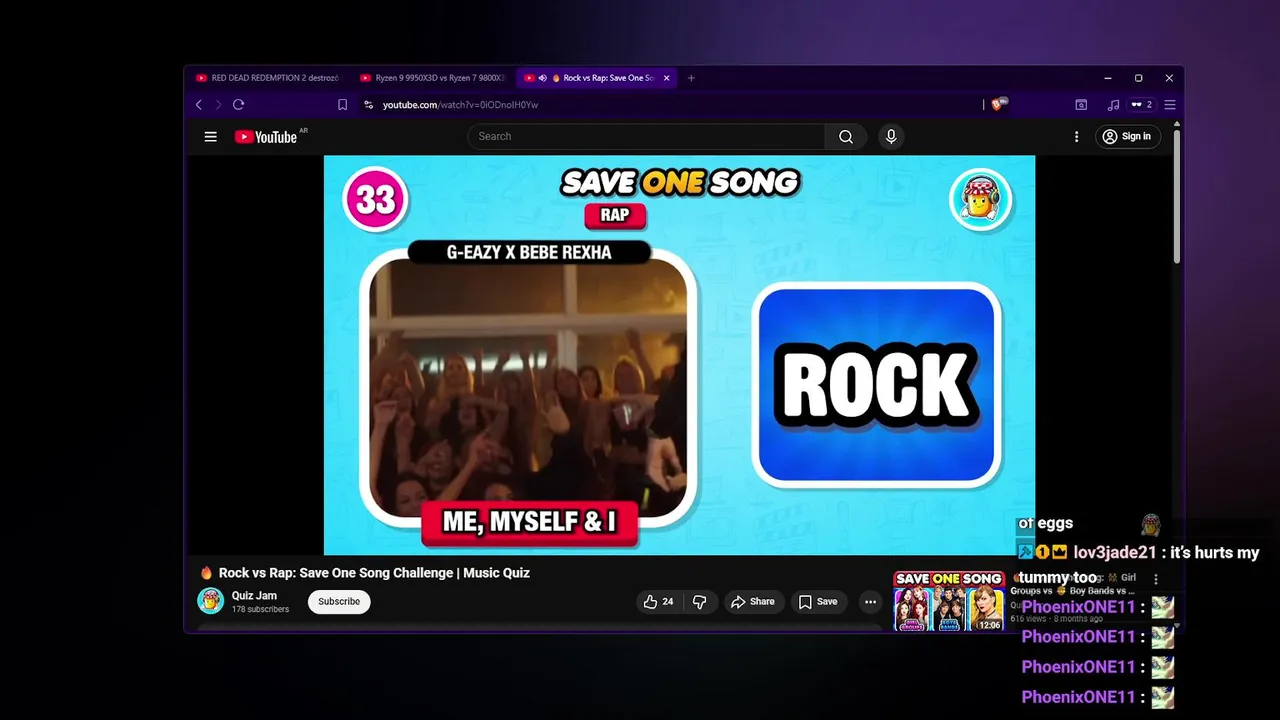The width and height of the screenshot is (1280, 720).
Task: Switch to Ryzen 9 9950X3D tab
Action: (x=432, y=78)
